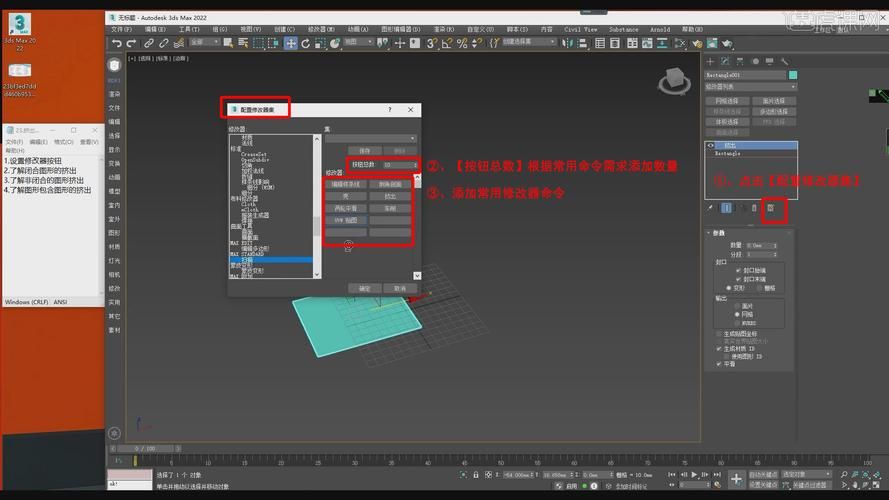Toggle Window/Crossing selection icon

[x=273, y=43]
